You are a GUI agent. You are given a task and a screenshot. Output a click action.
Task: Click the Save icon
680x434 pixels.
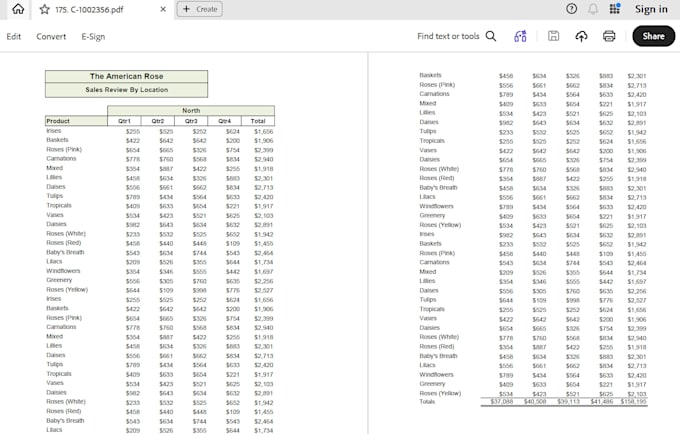pos(553,36)
